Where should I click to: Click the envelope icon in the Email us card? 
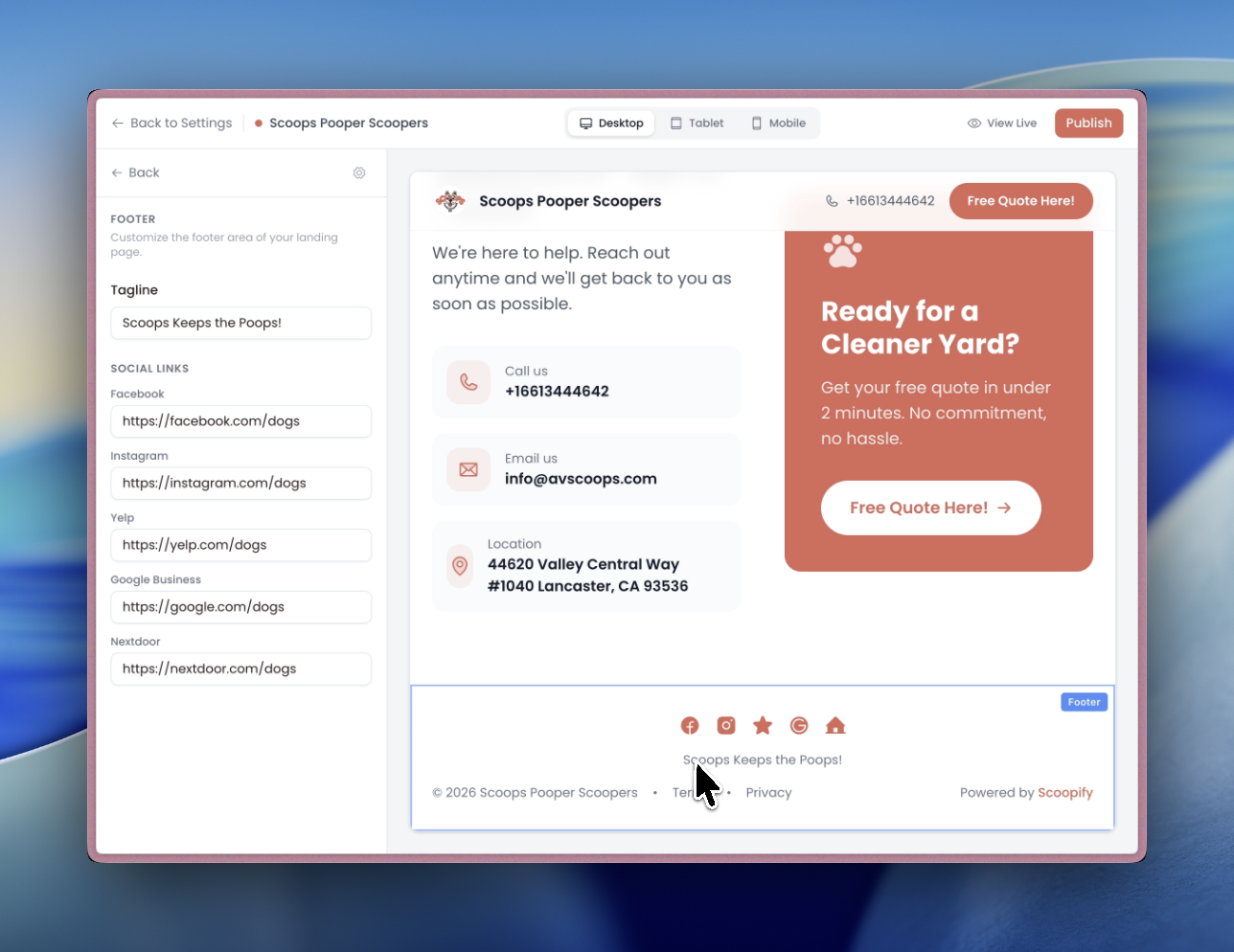(x=468, y=469)
